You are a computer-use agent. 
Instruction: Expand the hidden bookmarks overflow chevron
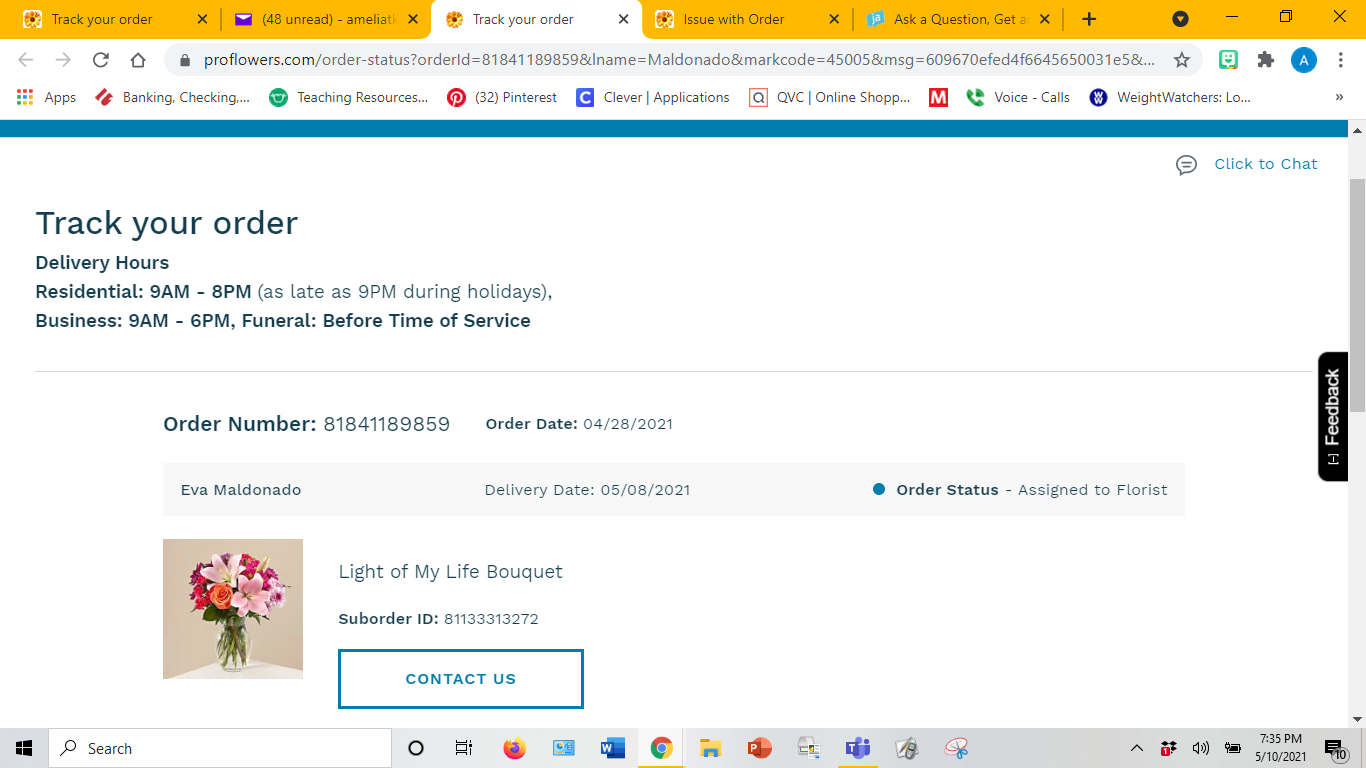point(1339,97)
